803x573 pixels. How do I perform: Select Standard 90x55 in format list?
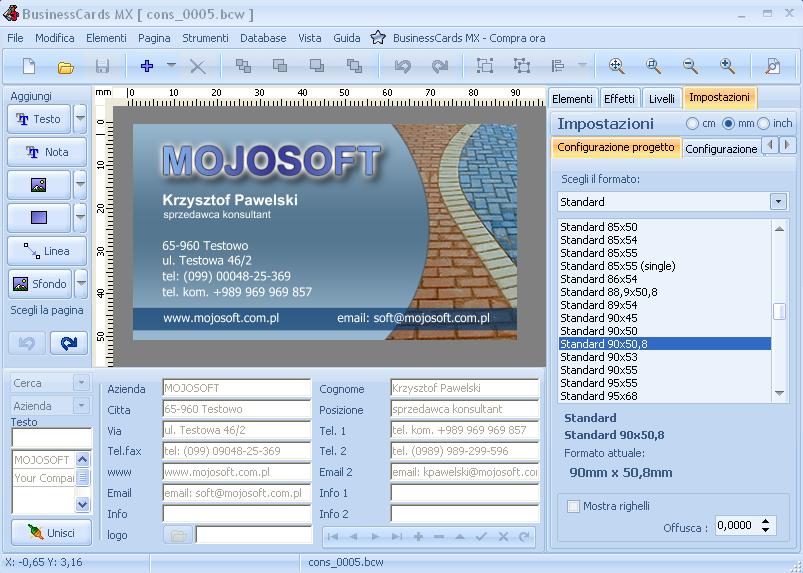point(599,370)
